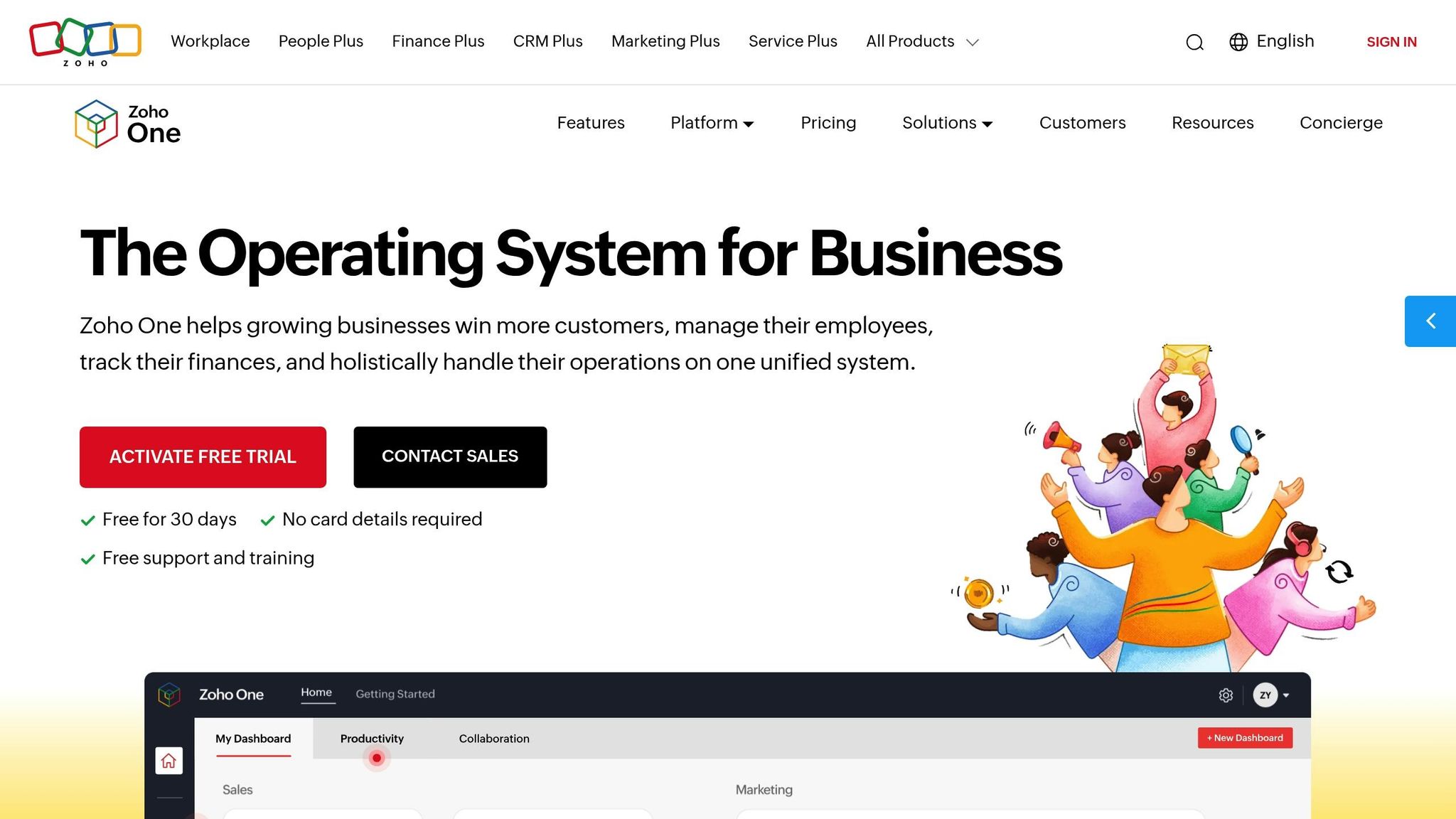This screenshot has height=819, width=1456.
Task: Switch to the Productivity tab in the dashboard
Action: tap(372, 739)
